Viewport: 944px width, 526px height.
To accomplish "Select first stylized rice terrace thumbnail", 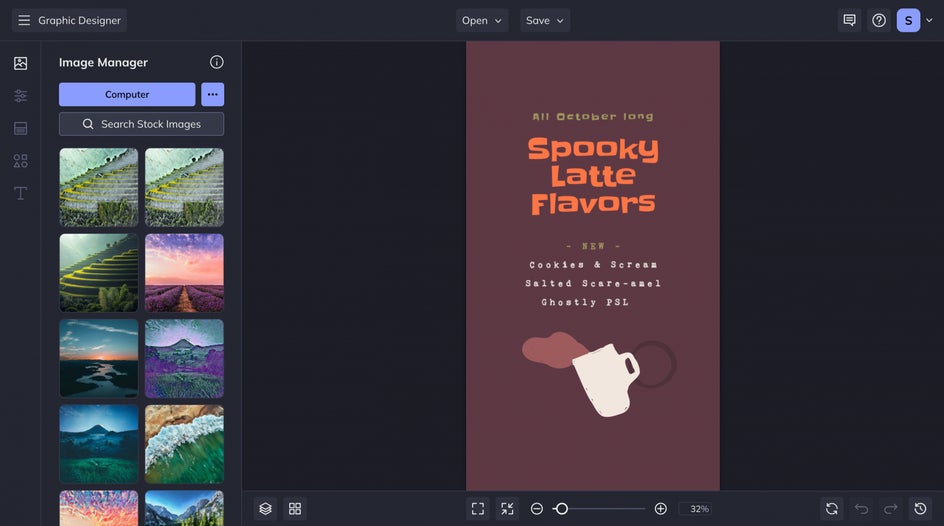I will click(x=99, y=187).
